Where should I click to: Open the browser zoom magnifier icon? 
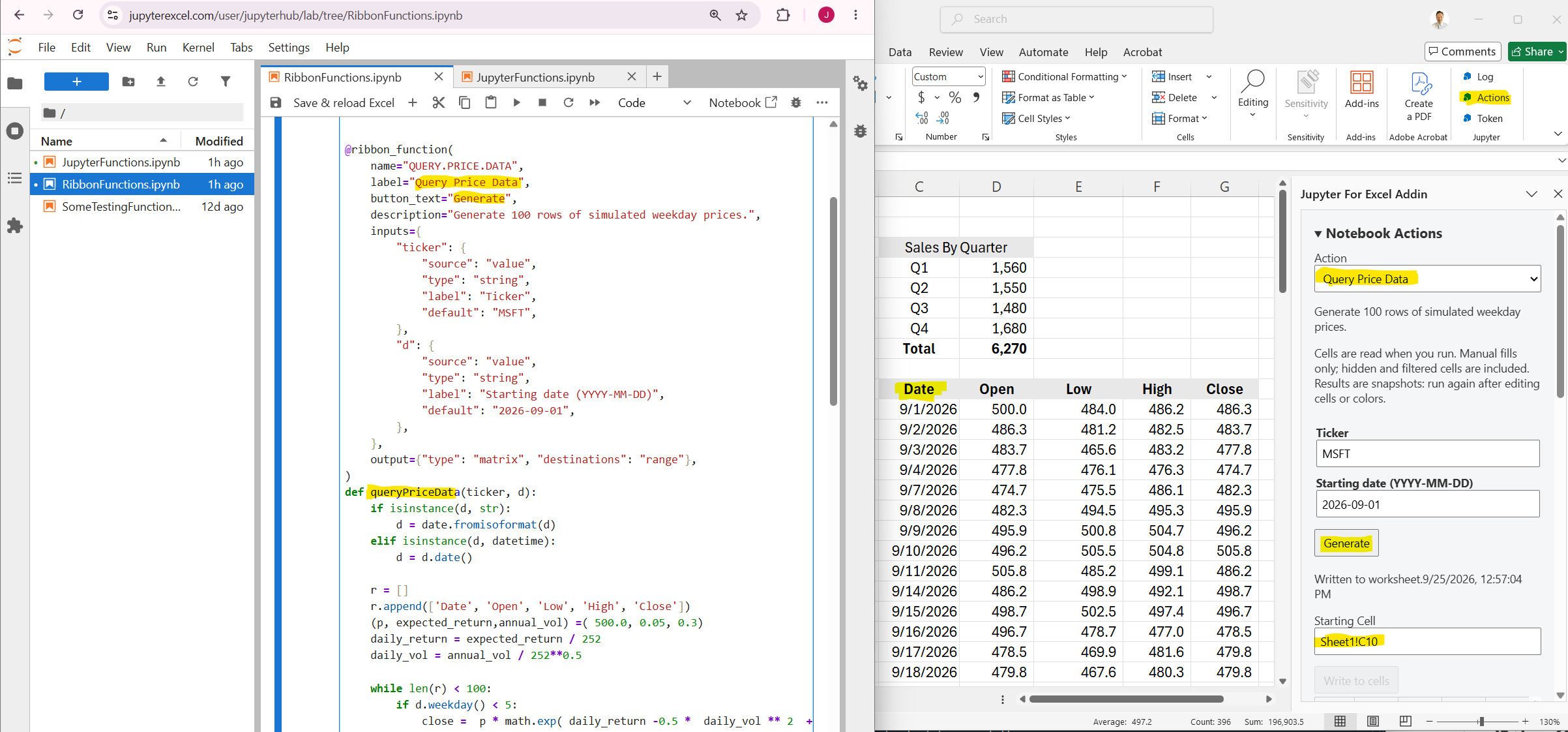tap(715, 15)
